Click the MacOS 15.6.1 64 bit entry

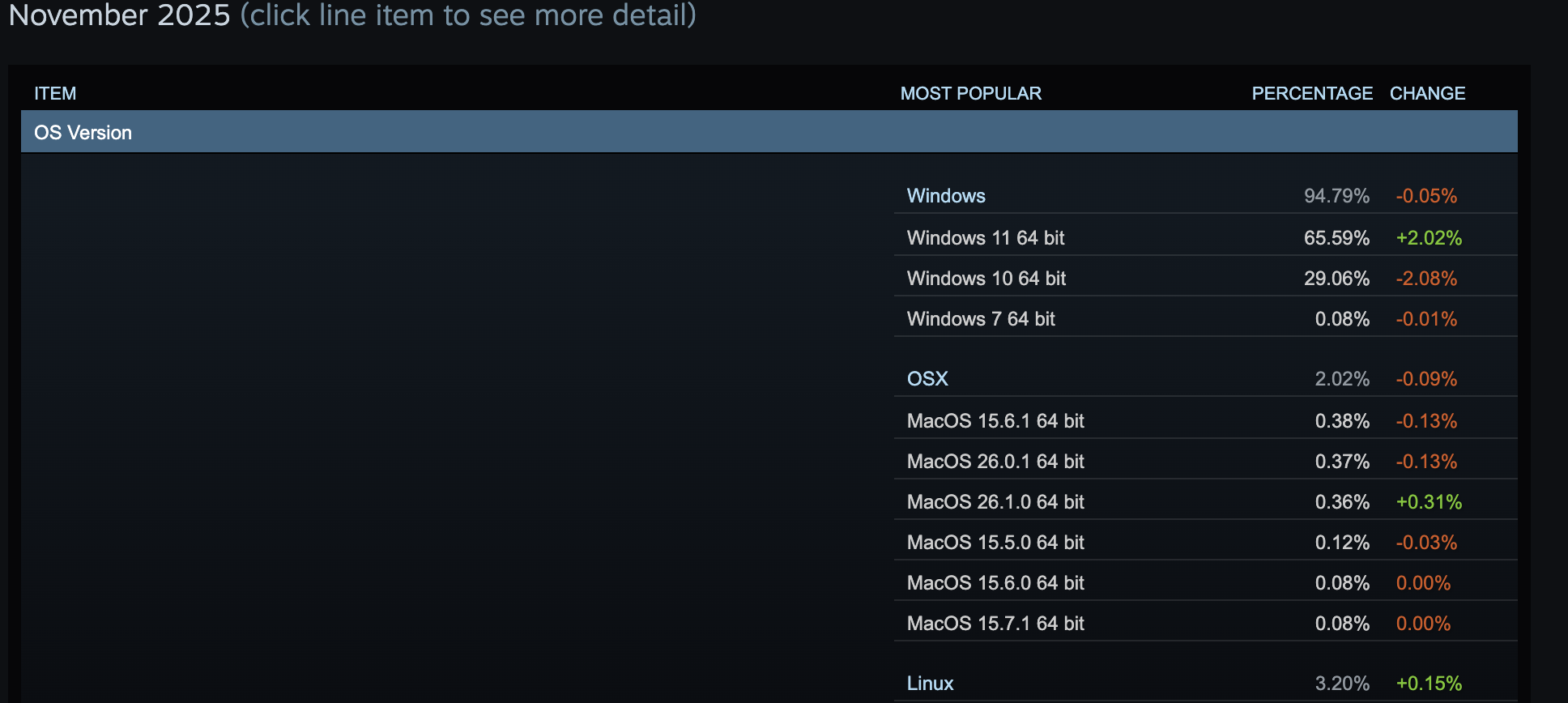click(x=995, y=421)
